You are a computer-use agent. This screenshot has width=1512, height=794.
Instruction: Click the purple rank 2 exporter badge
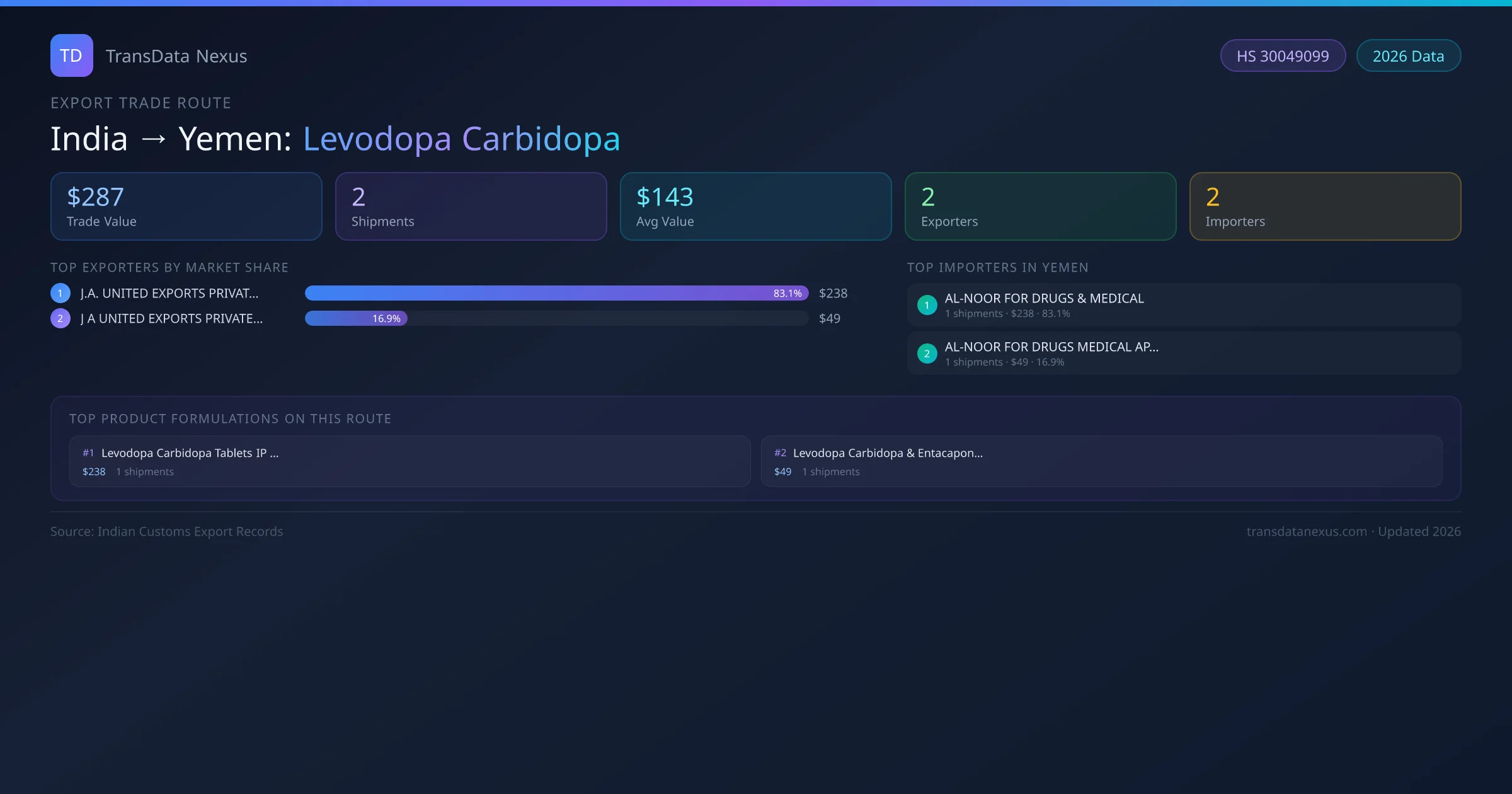click(60, 318)
